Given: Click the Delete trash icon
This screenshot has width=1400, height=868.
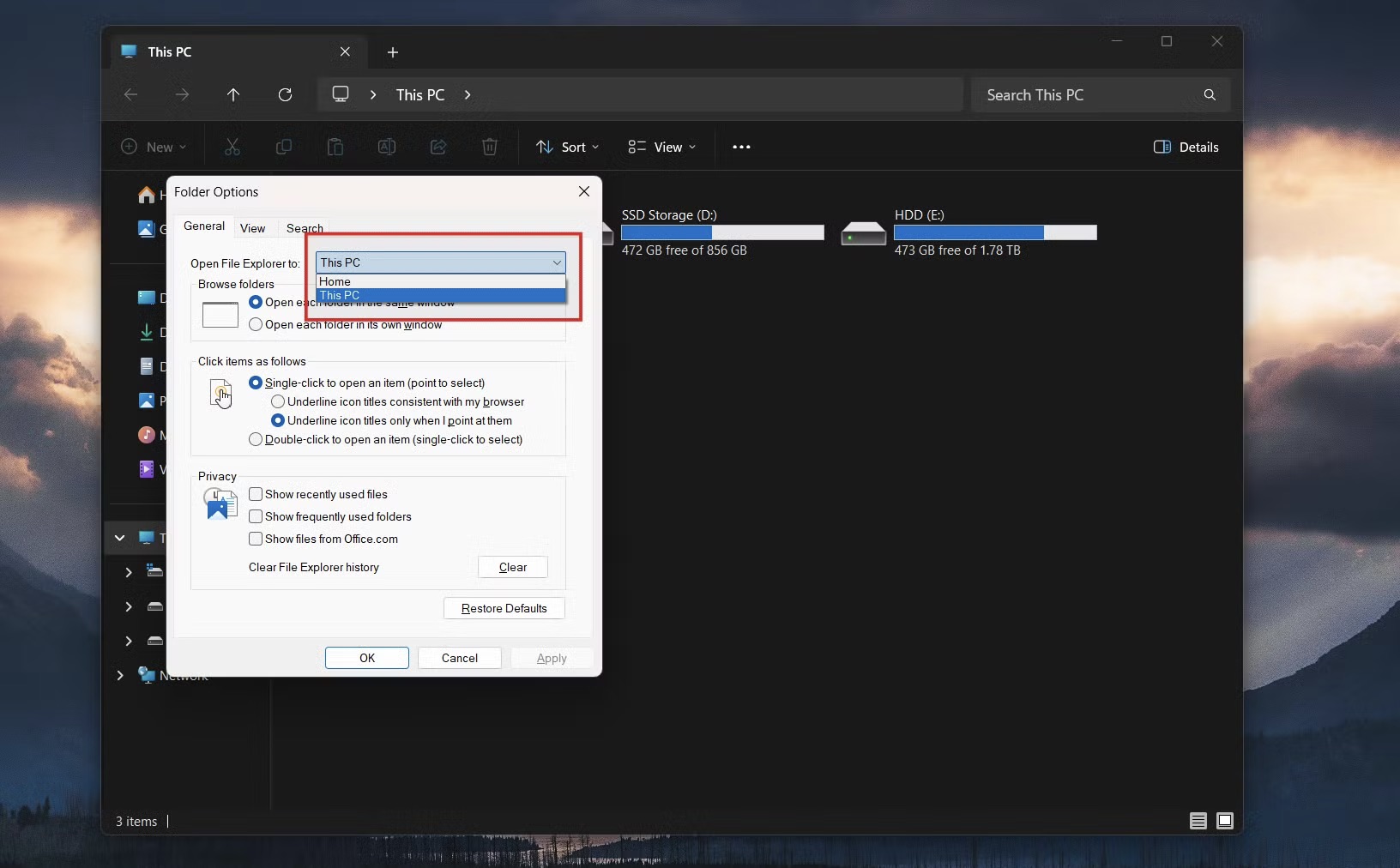Looking at the screenshot, I should pyautogui.click(x=490, y=147).
